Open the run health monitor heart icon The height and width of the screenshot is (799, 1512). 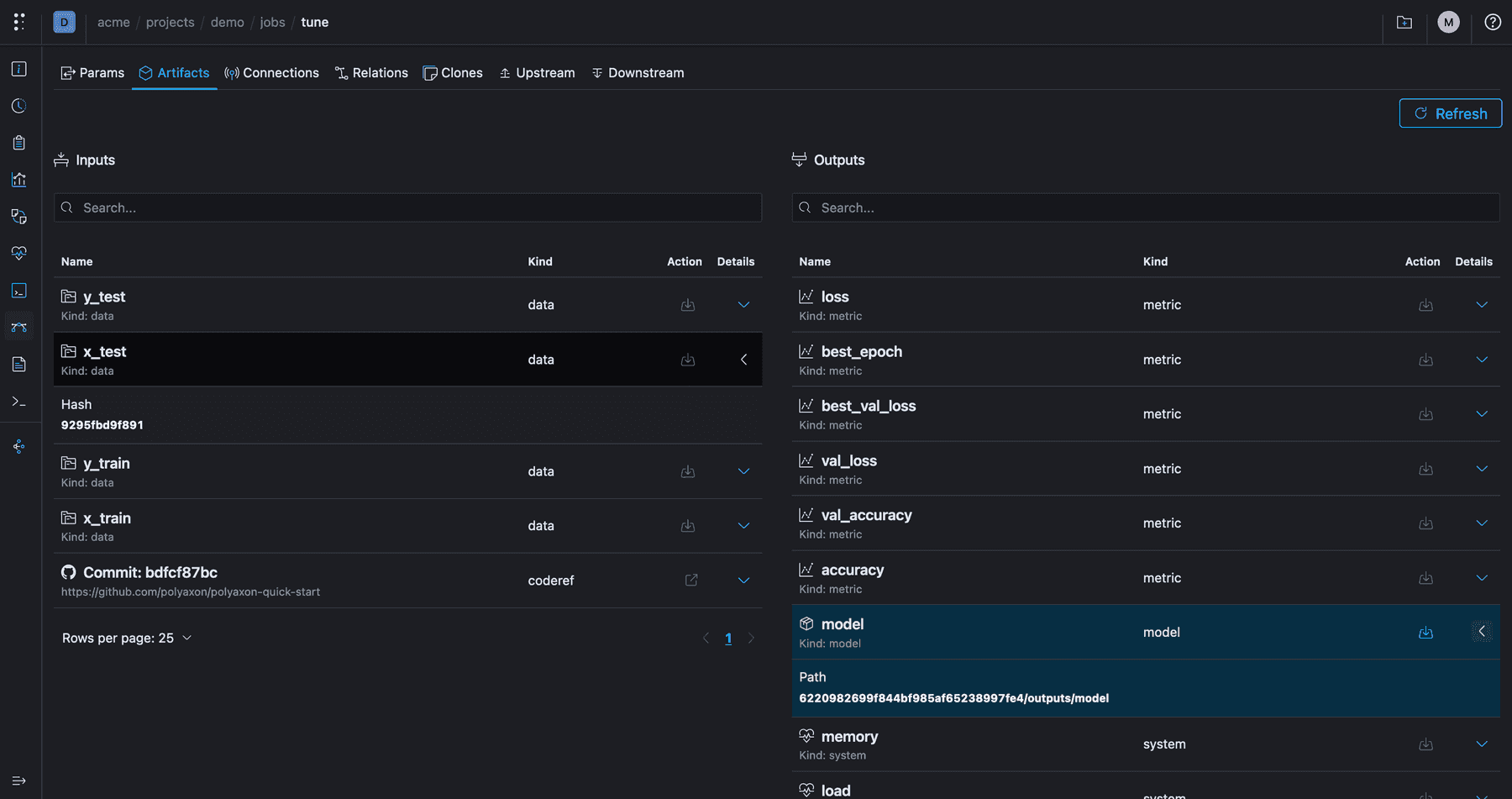pyautogui.click(x=18, y=253)
